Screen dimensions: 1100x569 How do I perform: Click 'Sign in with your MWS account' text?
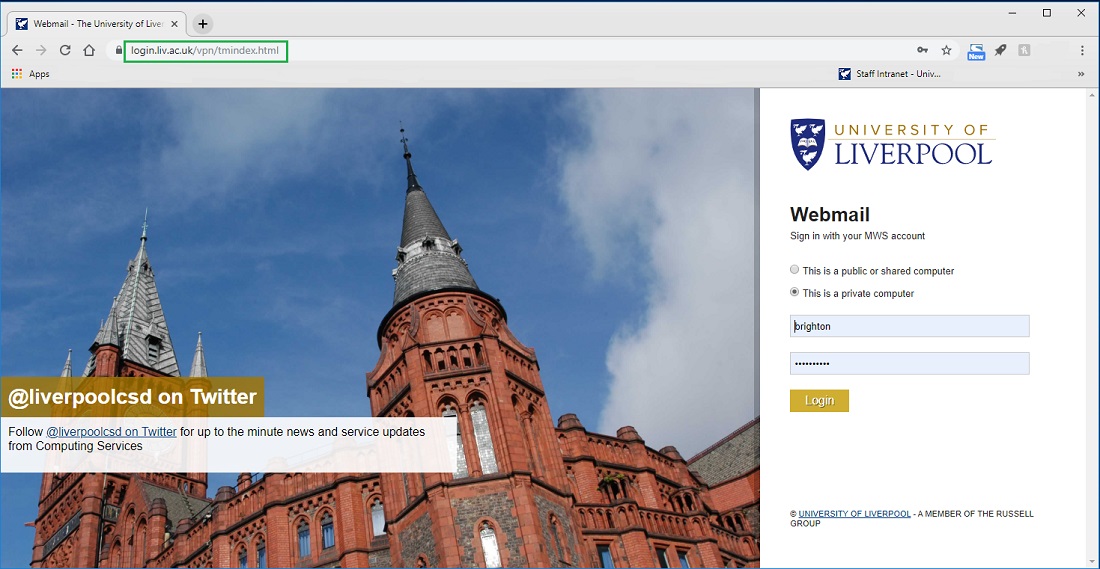pos(857,236)
